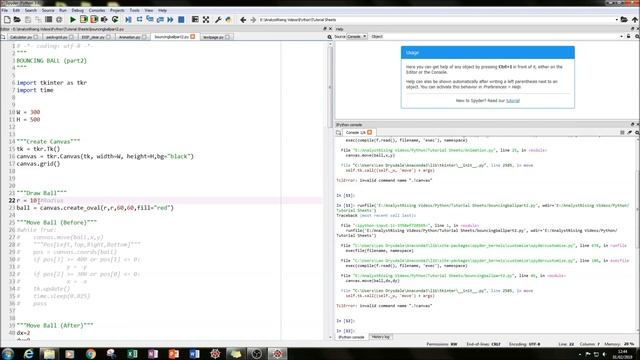Click the Run file green play button
The width and height of the screenshot is (640, 360).
(x=73, y=19)
